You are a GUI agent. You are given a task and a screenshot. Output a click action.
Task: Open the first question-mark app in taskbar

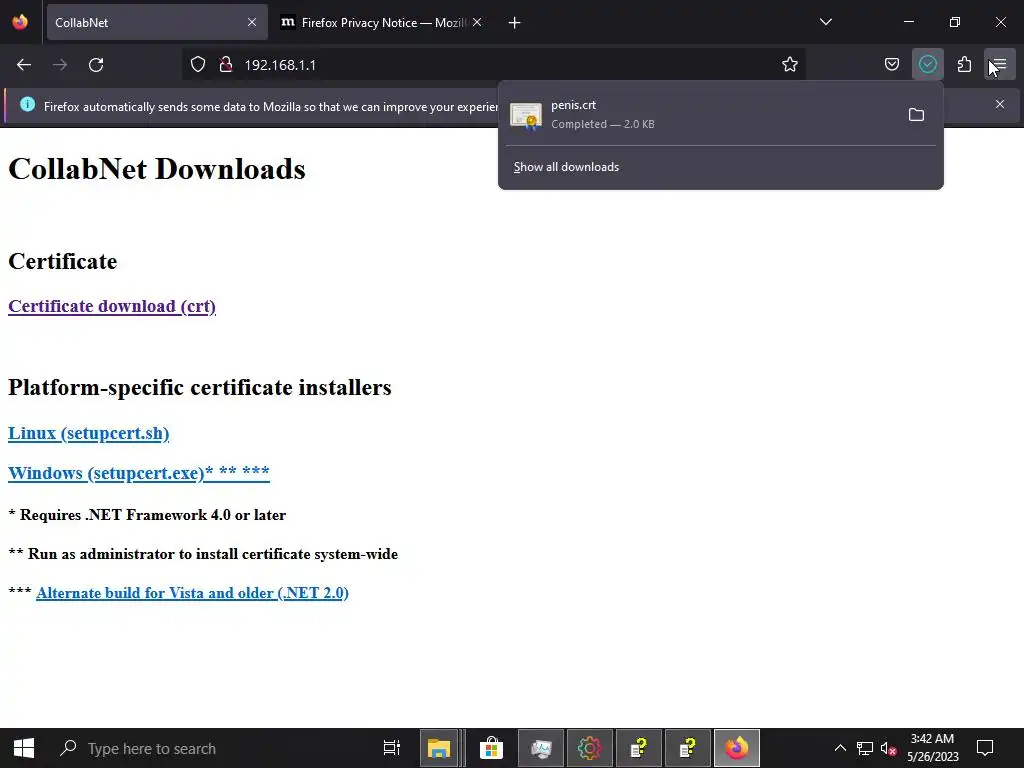(639, 748)
